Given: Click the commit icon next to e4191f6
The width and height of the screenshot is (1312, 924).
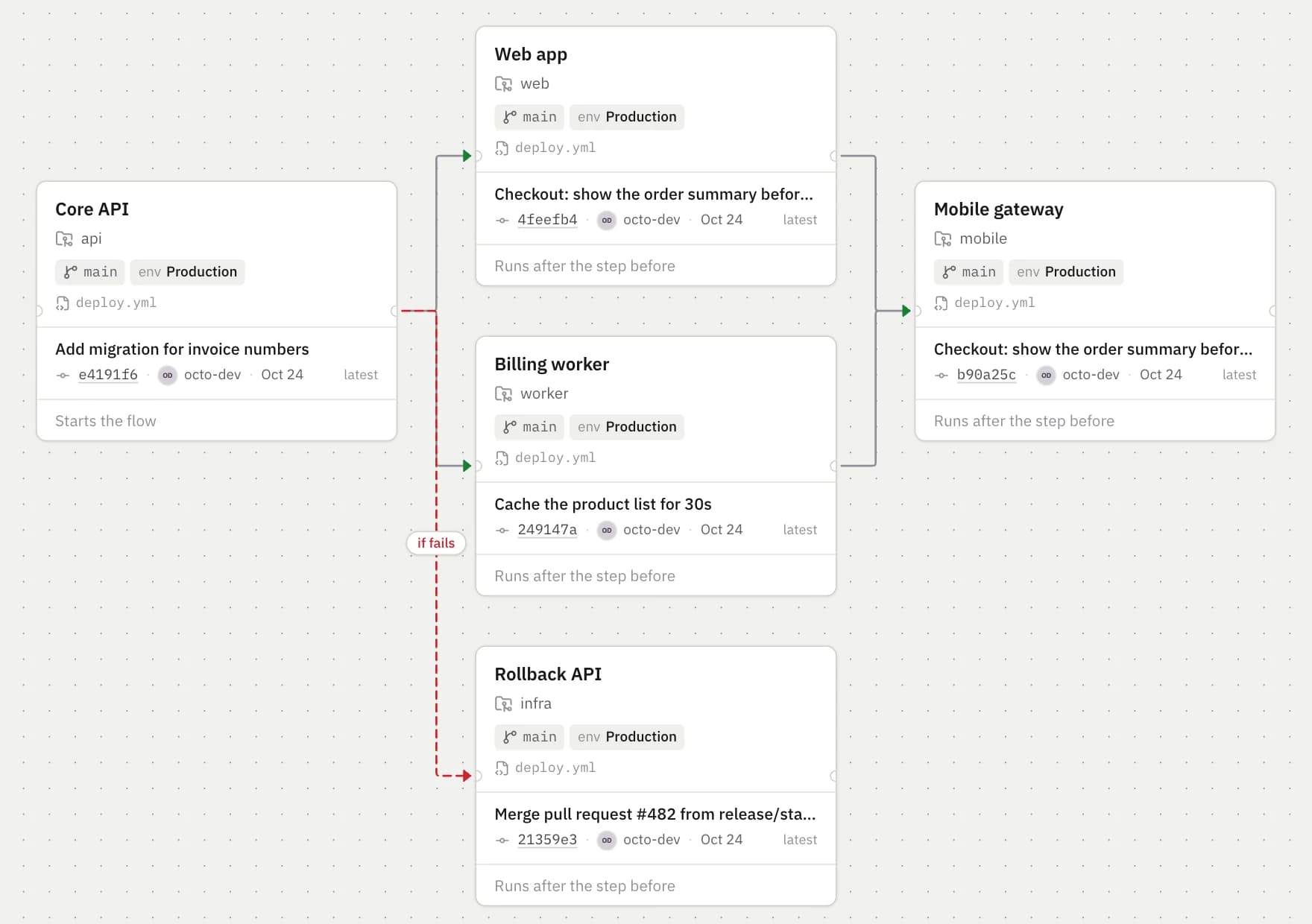Looking at the screenshot, I should (x=63, y=376).
